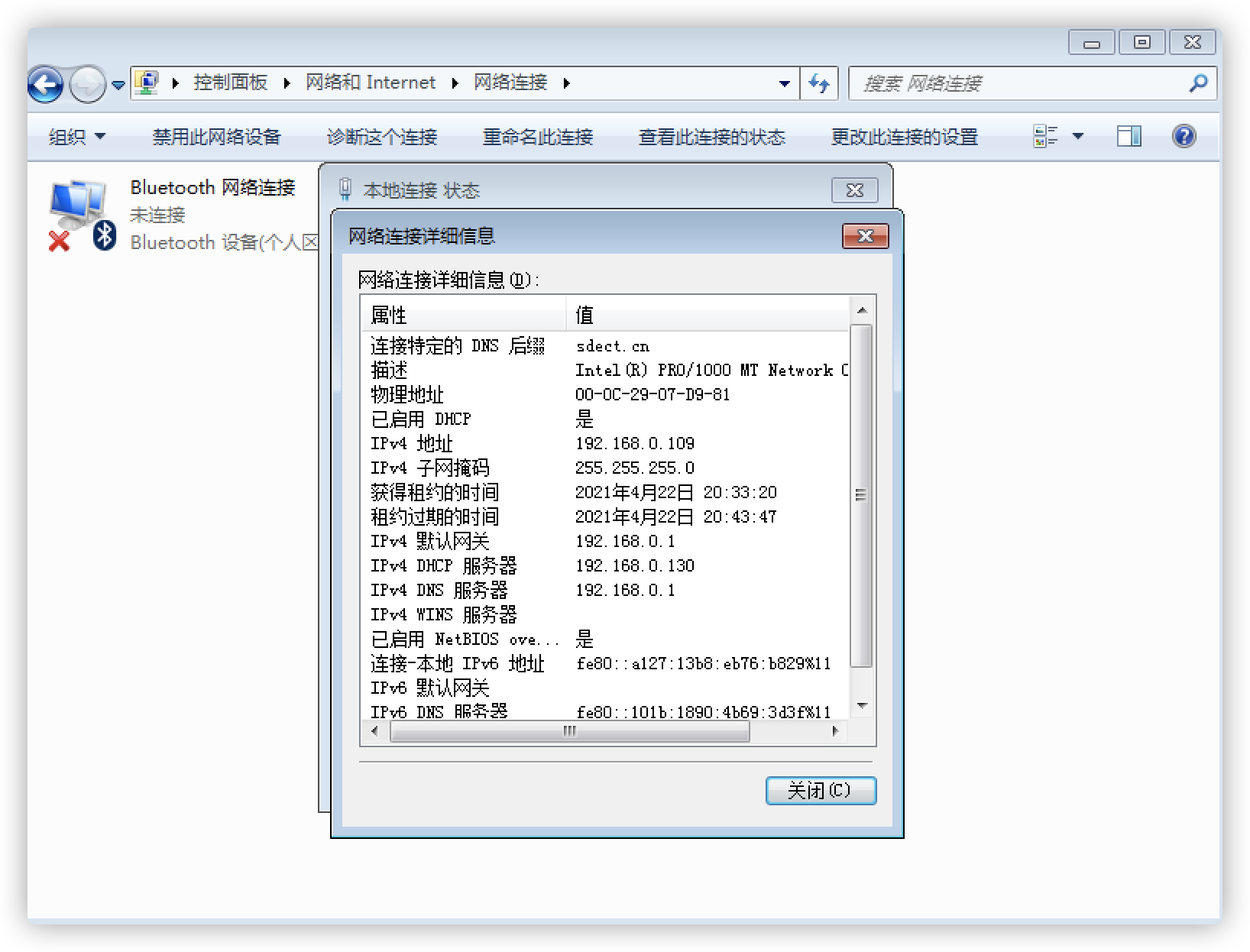Open the help question mark icon
1250x952 pixels.
pos(1184,136)
